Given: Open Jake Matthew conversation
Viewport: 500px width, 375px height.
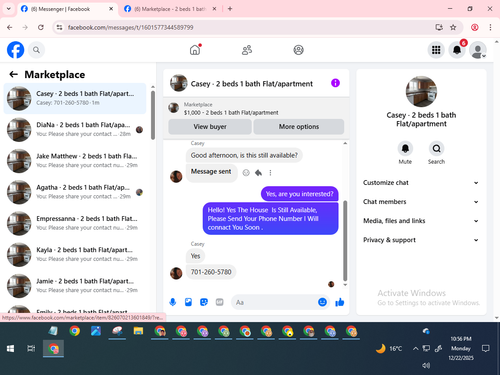Looking at the screenshot, I should pos(75,161).
